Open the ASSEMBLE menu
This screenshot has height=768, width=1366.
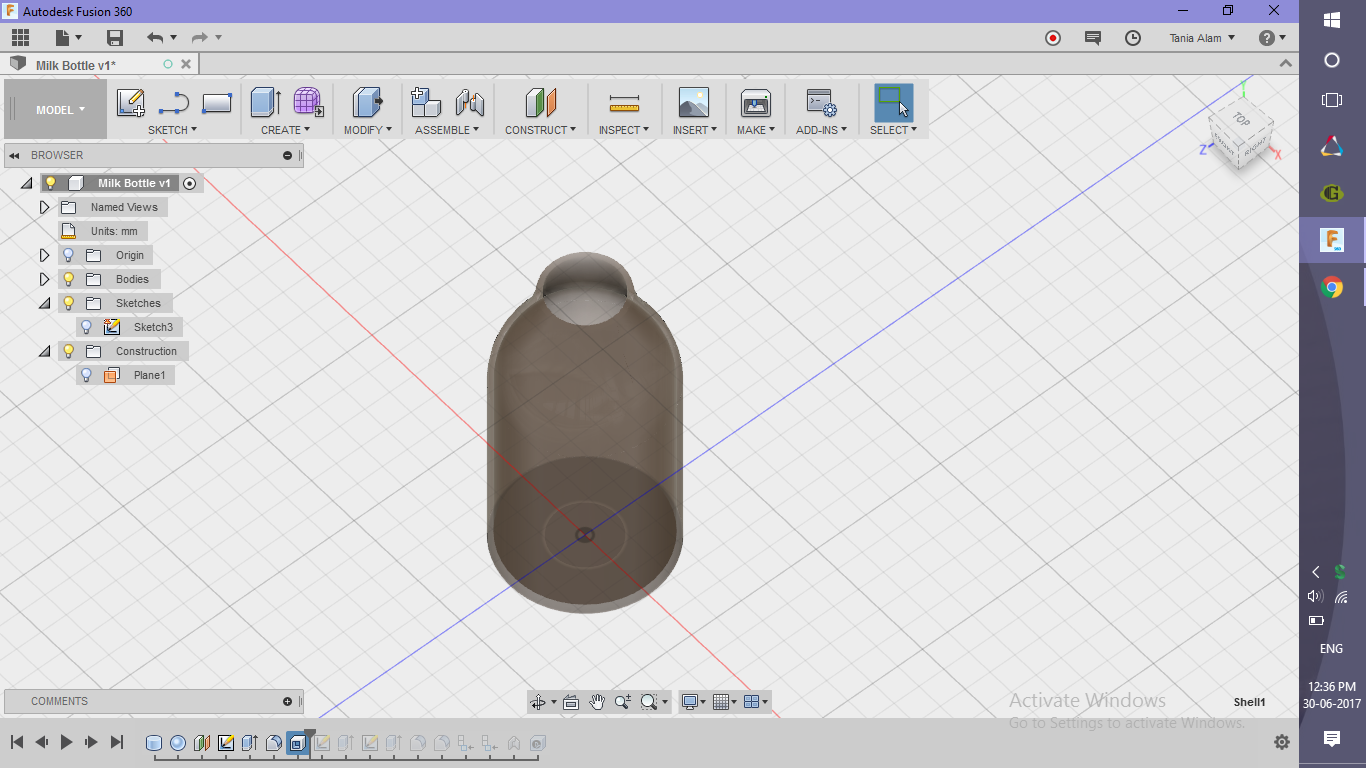[447, 130]
